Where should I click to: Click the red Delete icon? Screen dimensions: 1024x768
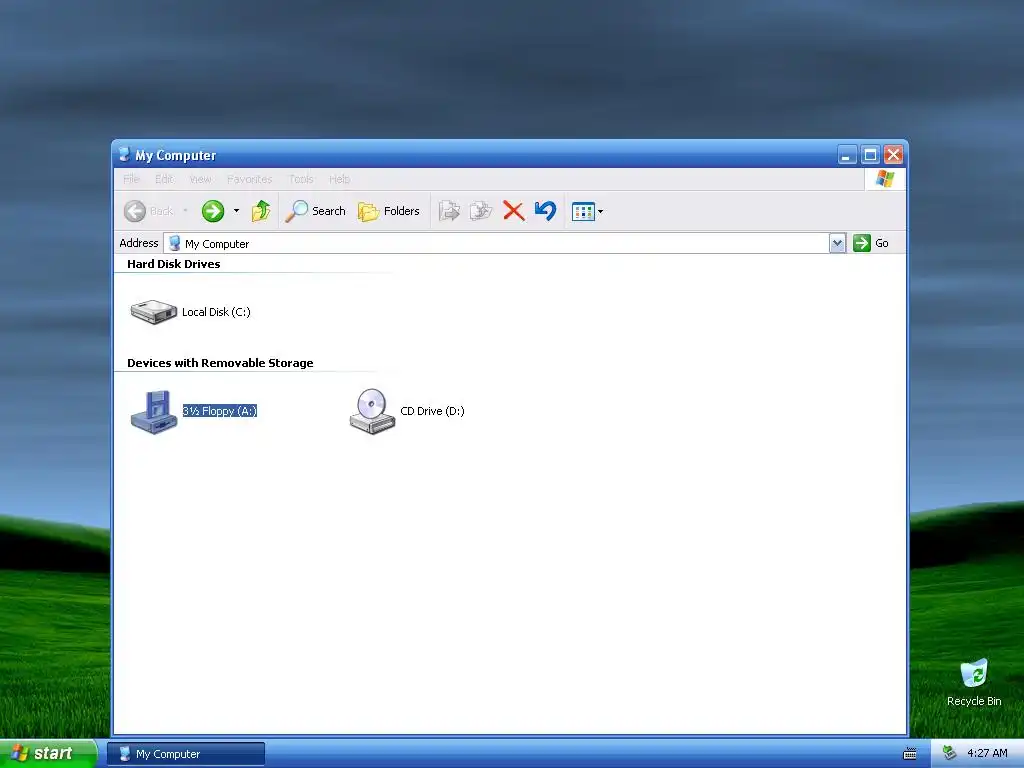pyautogui.click(x=513, y=211)
